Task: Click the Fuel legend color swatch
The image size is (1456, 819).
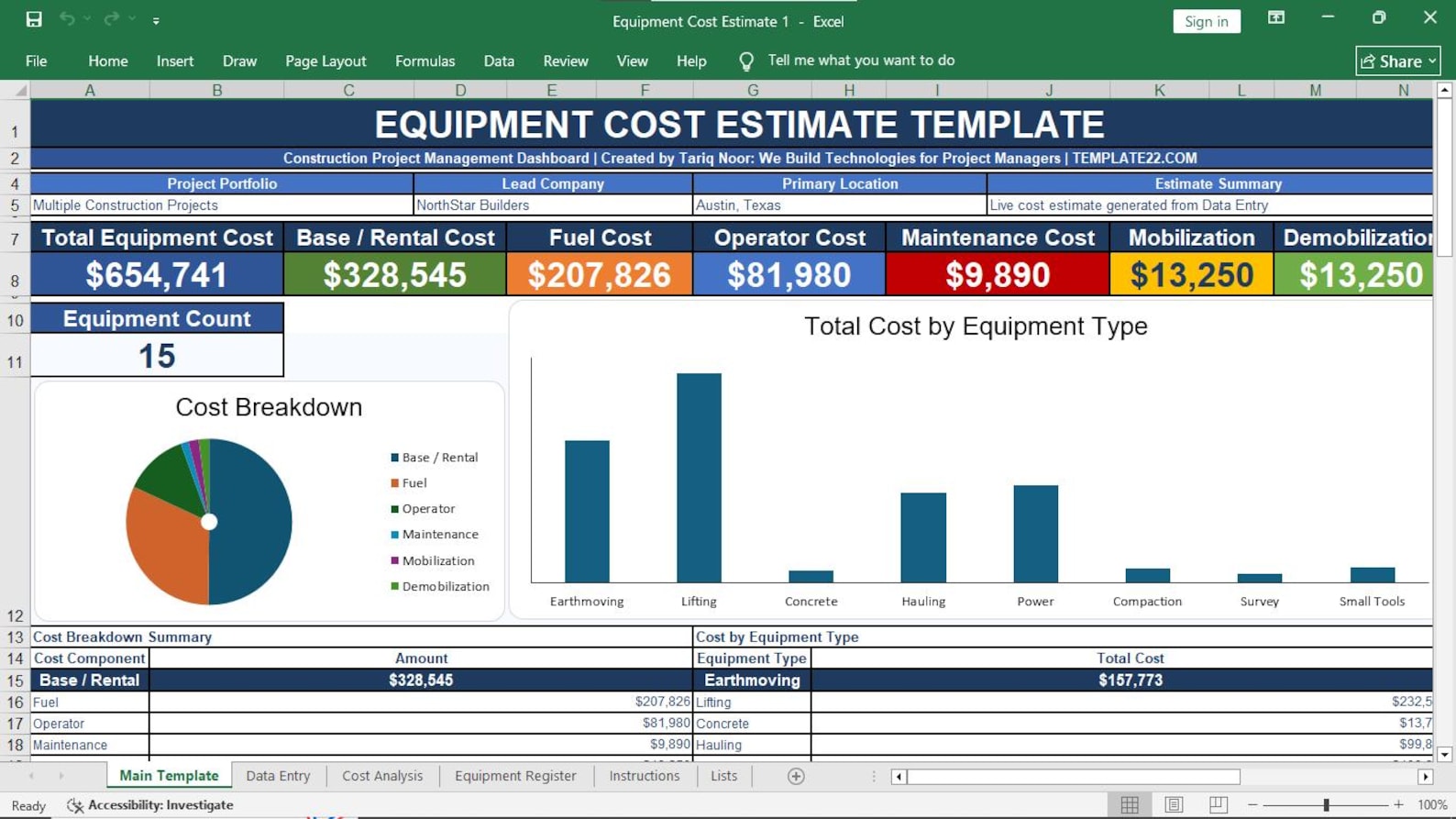Action: pyautogui.click(x=395, y=482)
